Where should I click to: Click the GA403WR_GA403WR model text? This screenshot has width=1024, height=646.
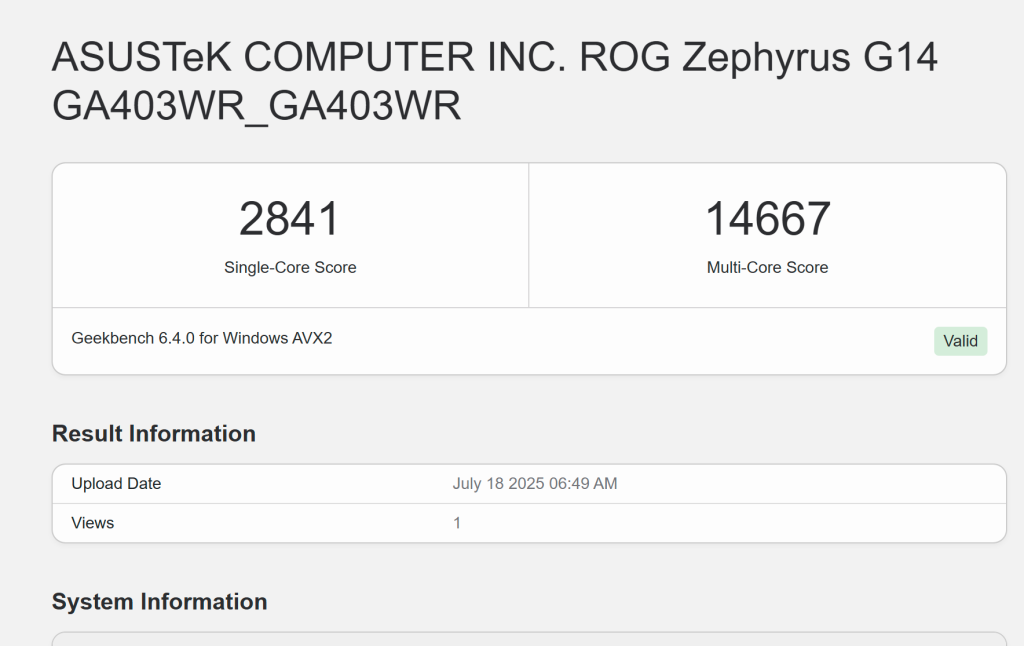pos(255,105)
